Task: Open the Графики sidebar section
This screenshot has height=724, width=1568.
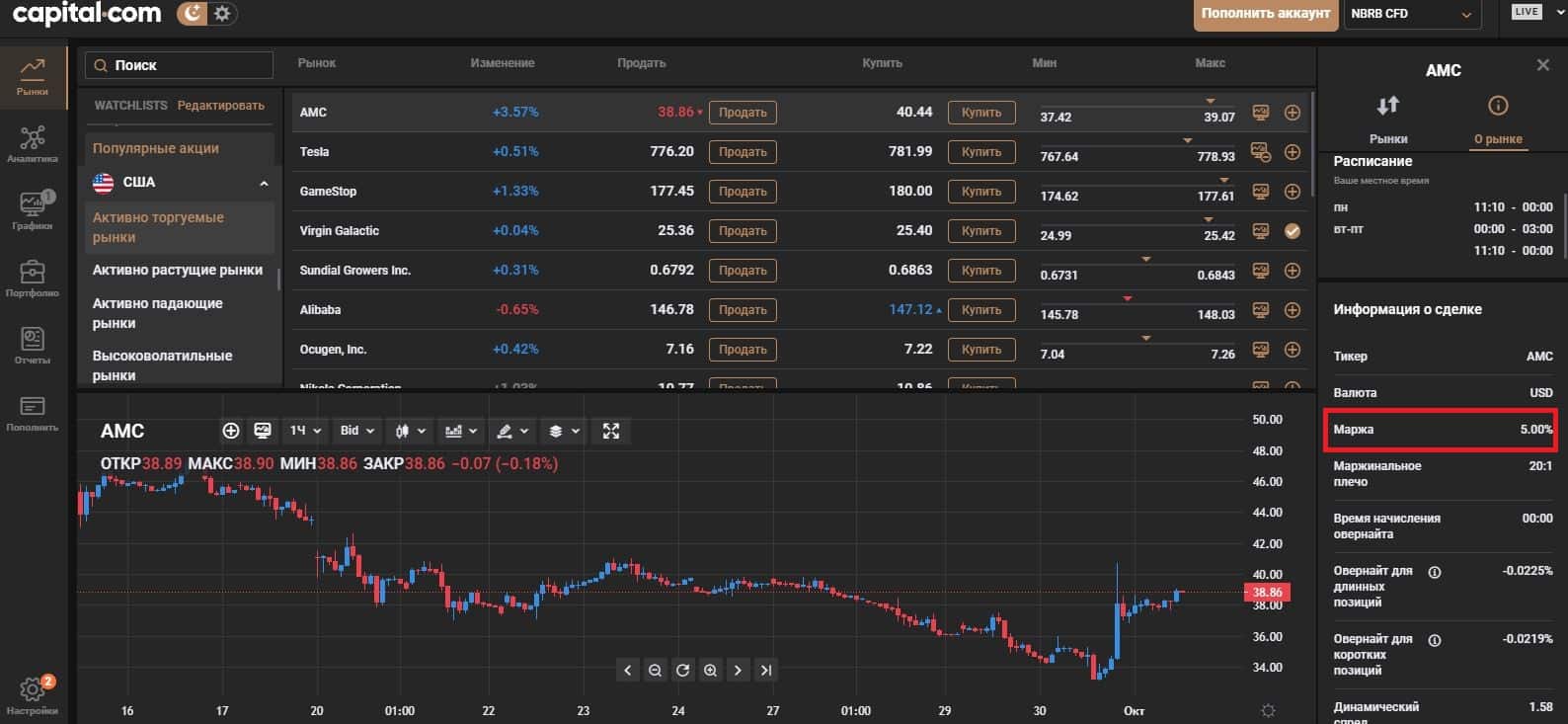Action: pos(33,211)
